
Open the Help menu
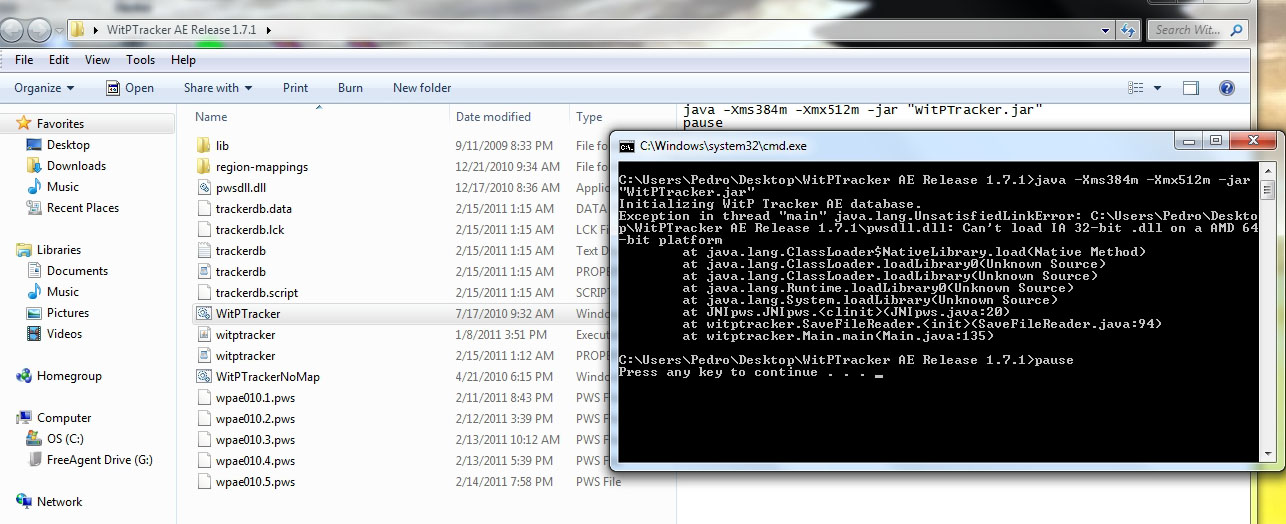tap(183, 60)
